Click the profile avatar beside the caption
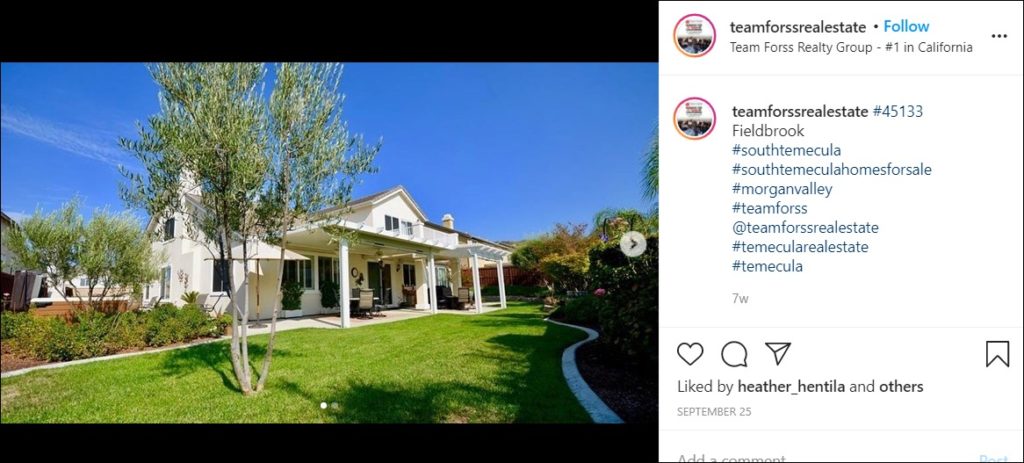Viewport: 1024px width, 463px height. [695, 119]
